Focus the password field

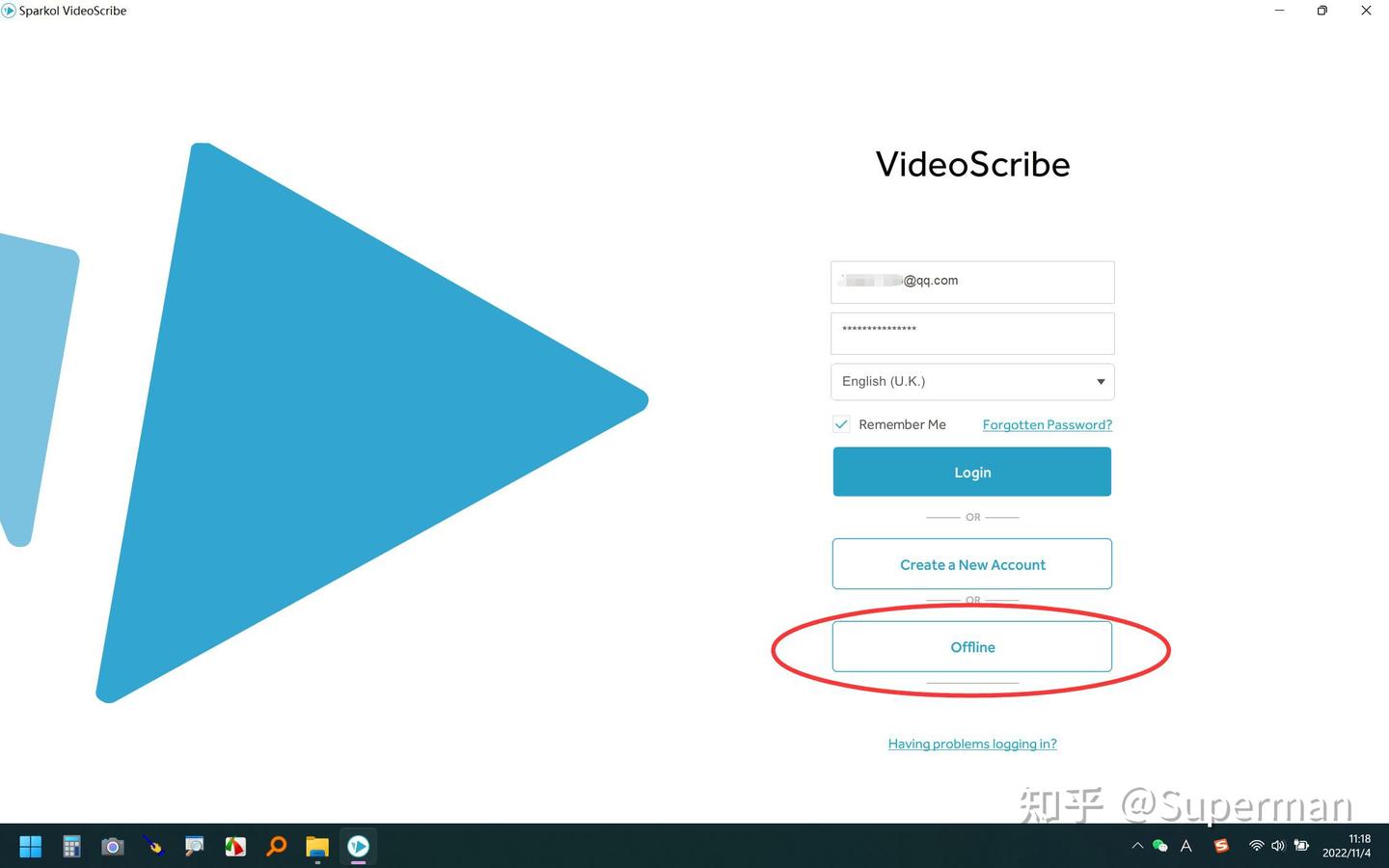pos(972,333)
